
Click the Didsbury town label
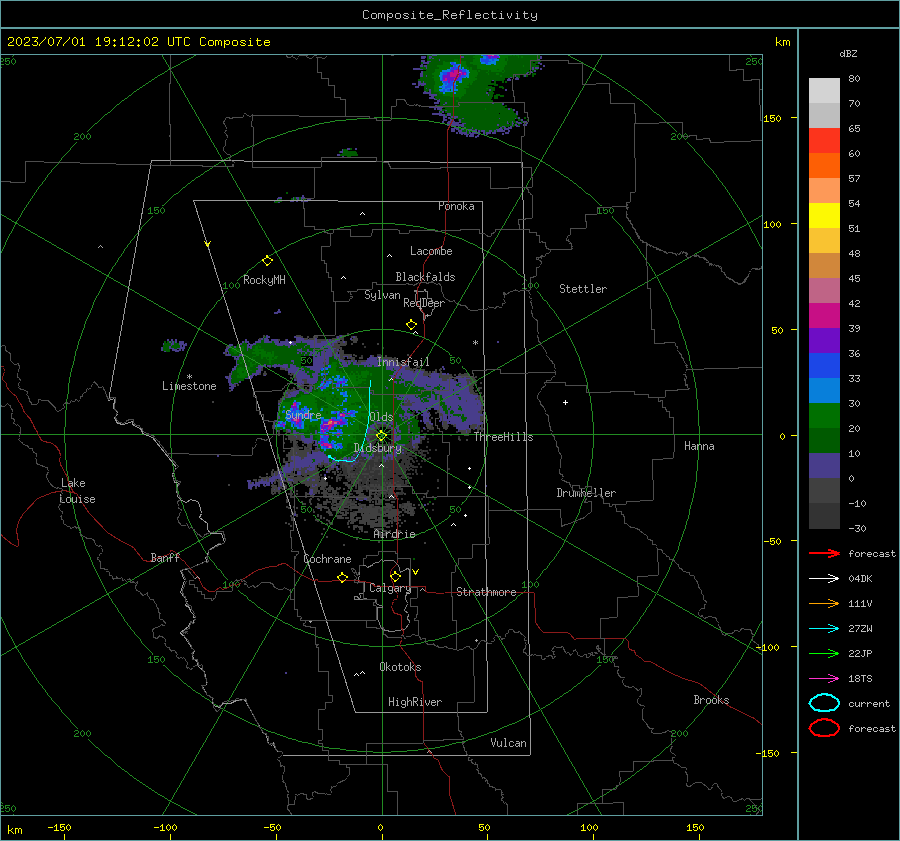click(378, 448)
